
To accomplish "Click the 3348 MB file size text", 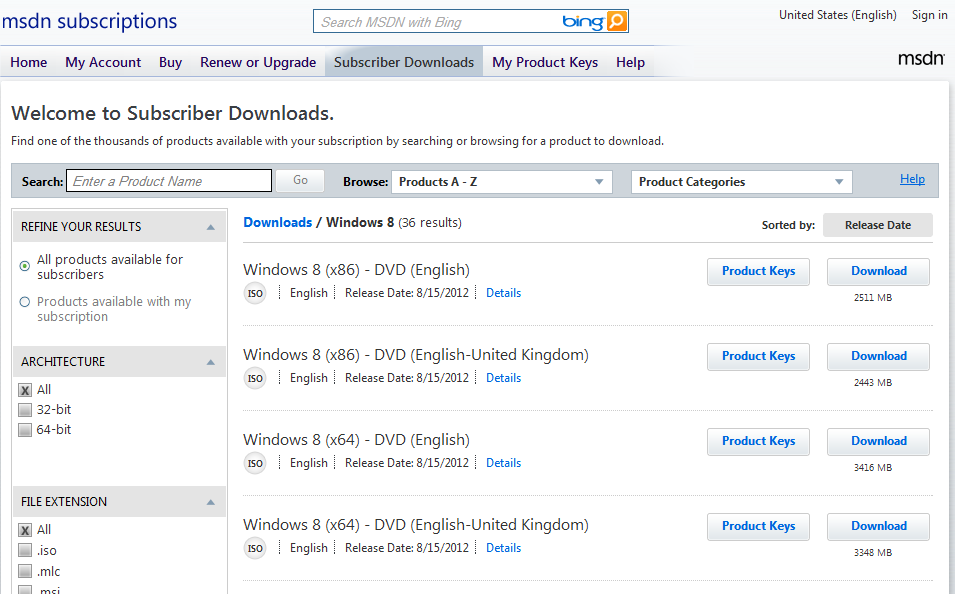I will (873, 553).
